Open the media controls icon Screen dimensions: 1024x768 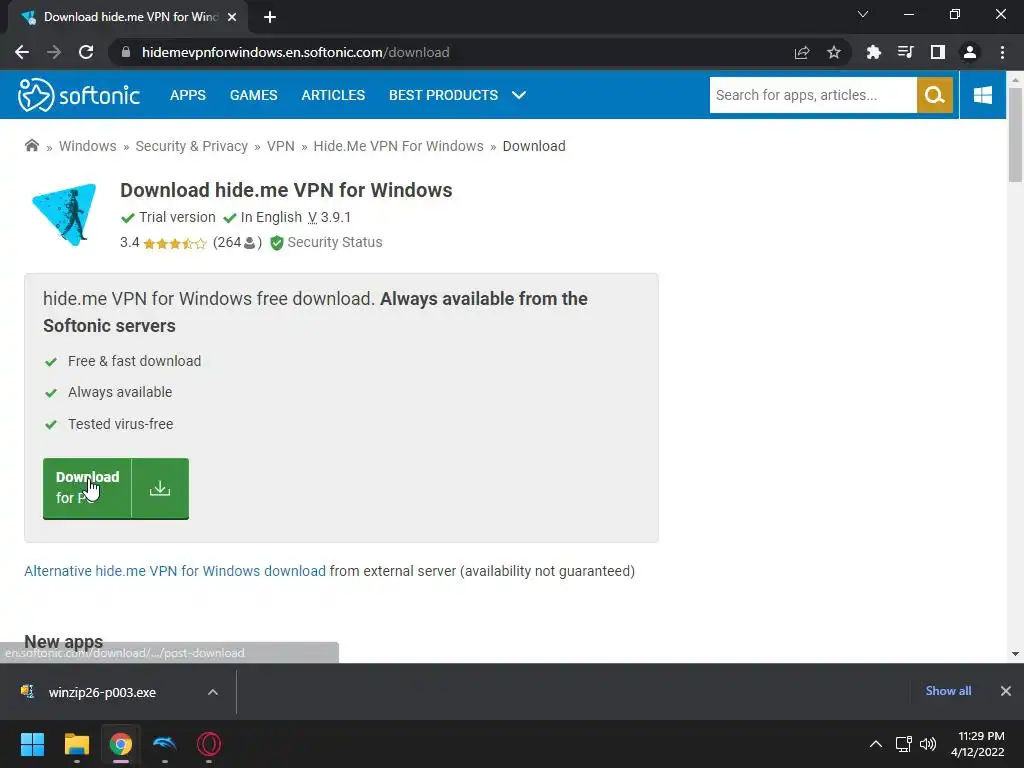click(x=905, y=52)
